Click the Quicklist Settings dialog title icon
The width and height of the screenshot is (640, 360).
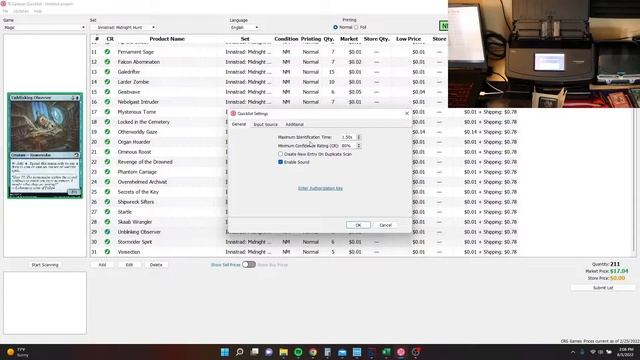click(233, 113)
